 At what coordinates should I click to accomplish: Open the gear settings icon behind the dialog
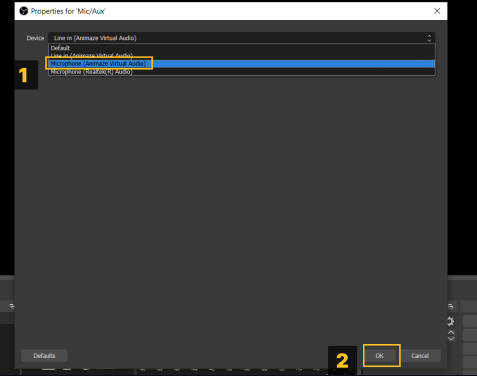point(451,321)
